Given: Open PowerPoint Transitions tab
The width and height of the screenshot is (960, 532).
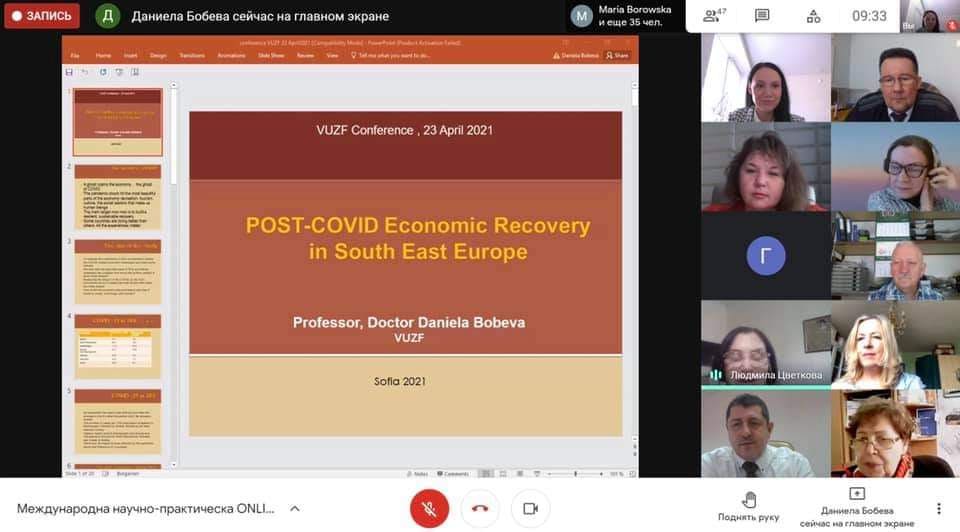Looking at the screenshot, I should point(192,55).
